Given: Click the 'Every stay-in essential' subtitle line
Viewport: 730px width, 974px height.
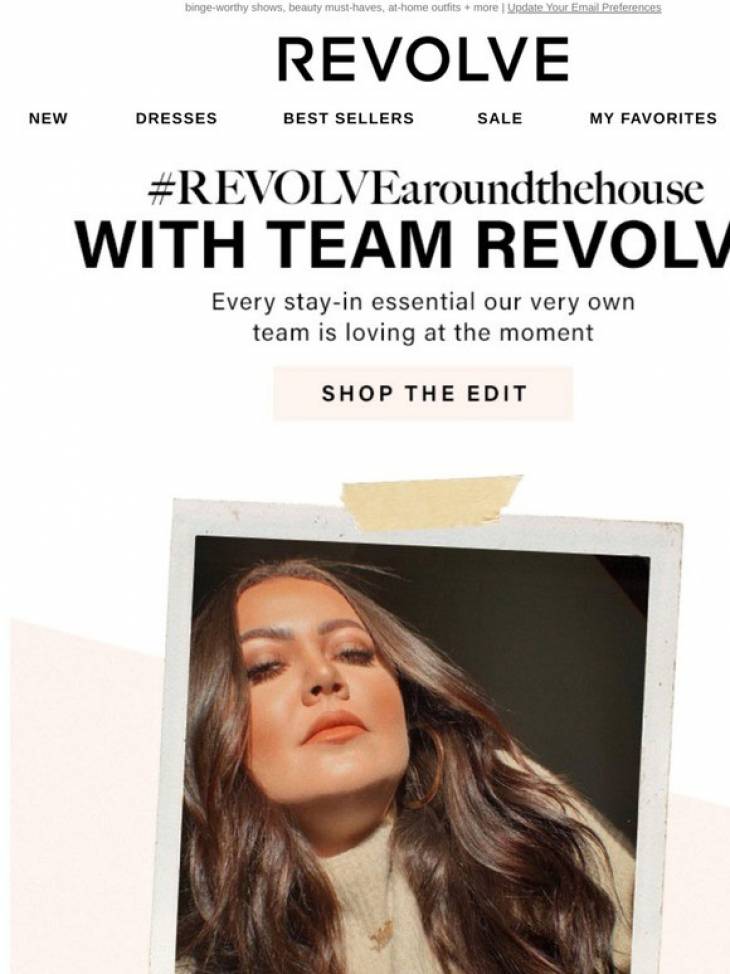Looking at the screenshot, I should tap(423, 302).
